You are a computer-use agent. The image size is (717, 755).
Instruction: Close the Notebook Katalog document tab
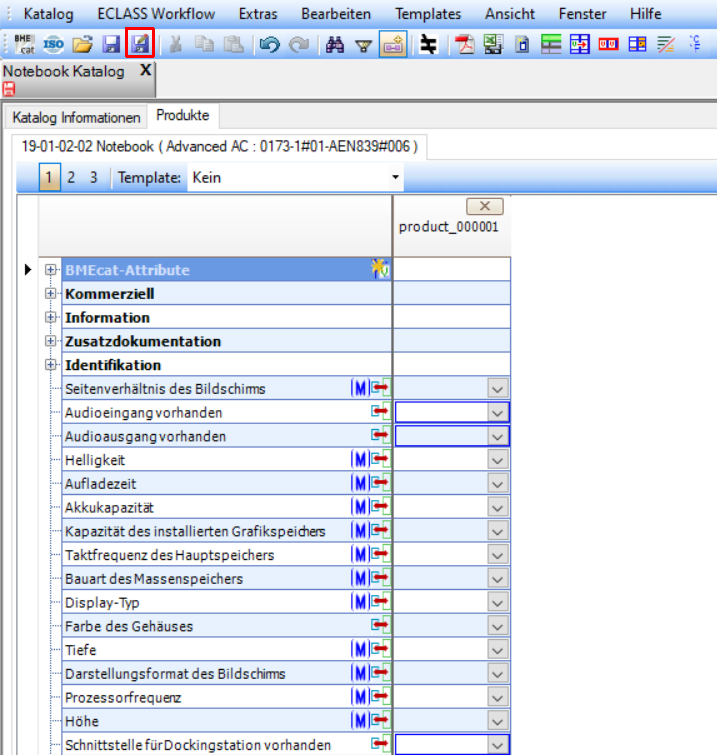coord(144,71)
